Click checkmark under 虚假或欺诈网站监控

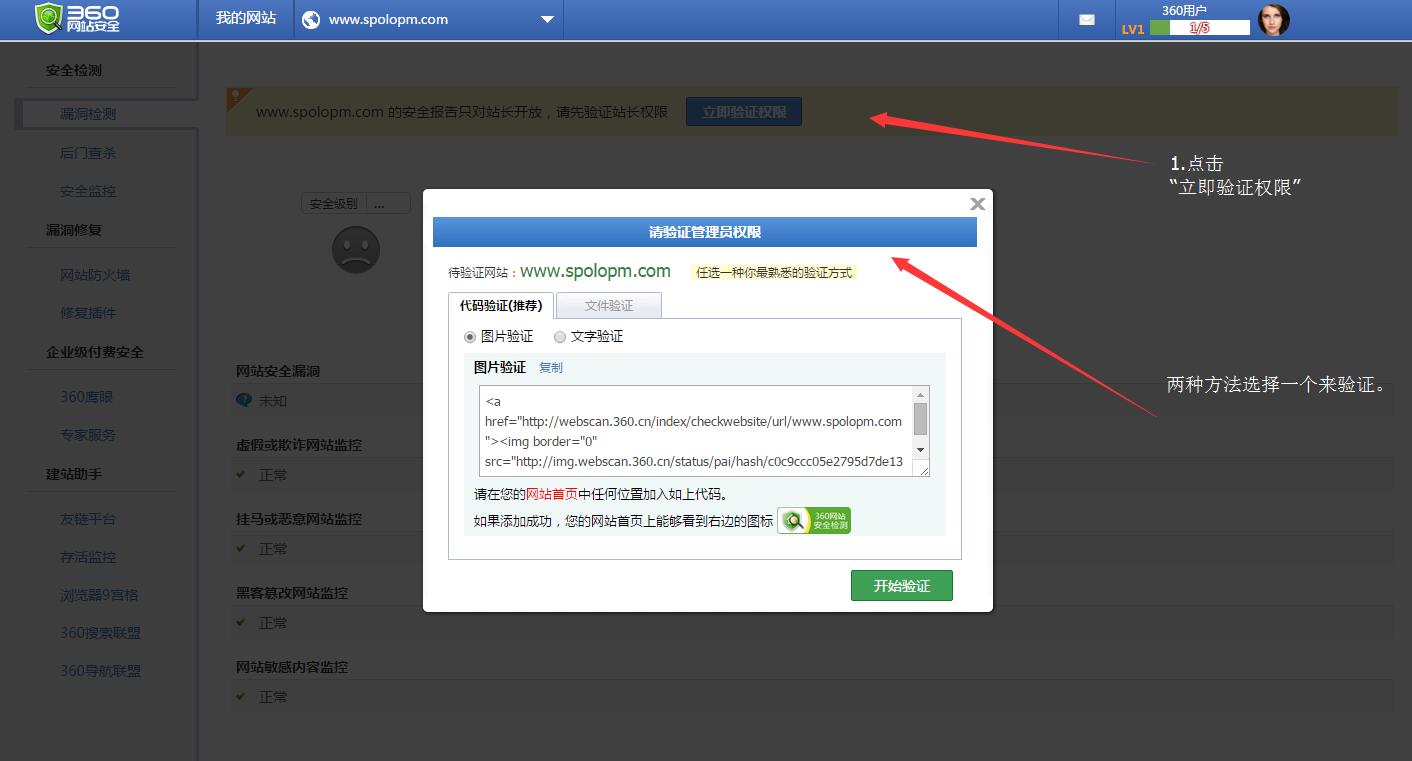click(241, 474)
